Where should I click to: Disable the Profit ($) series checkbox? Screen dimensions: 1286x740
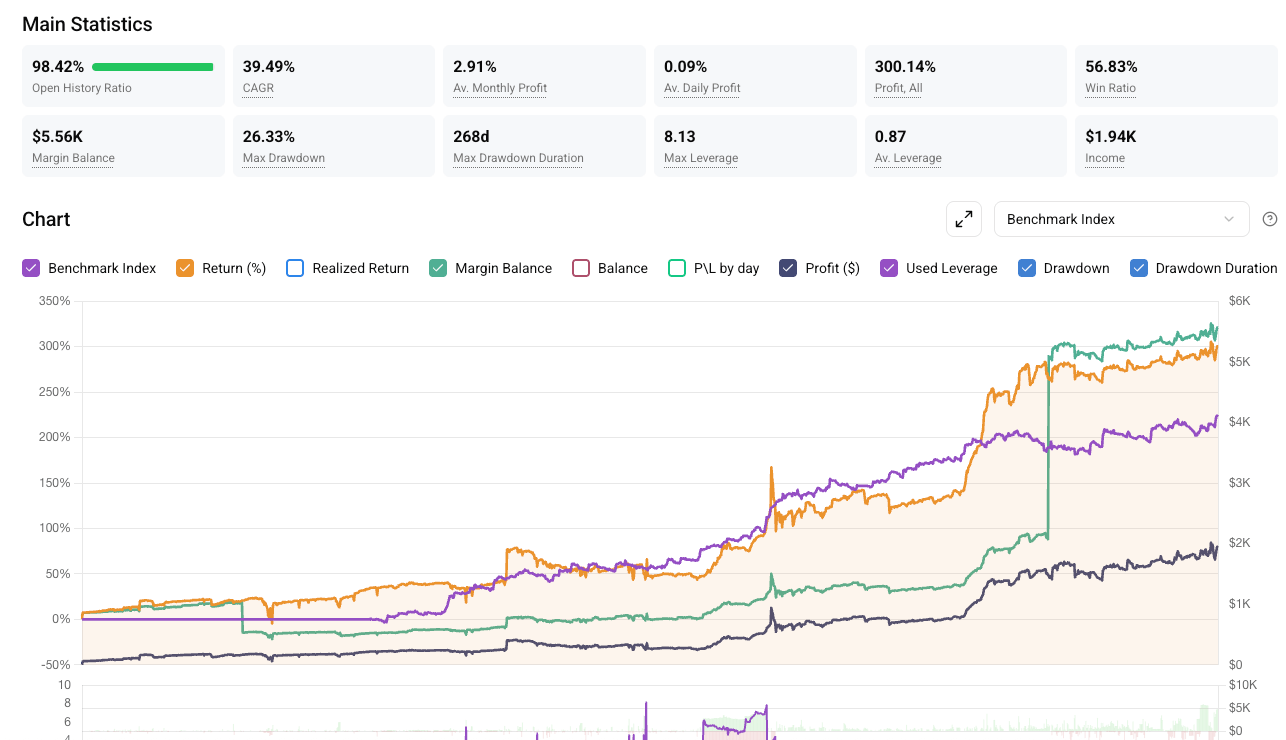788,268
